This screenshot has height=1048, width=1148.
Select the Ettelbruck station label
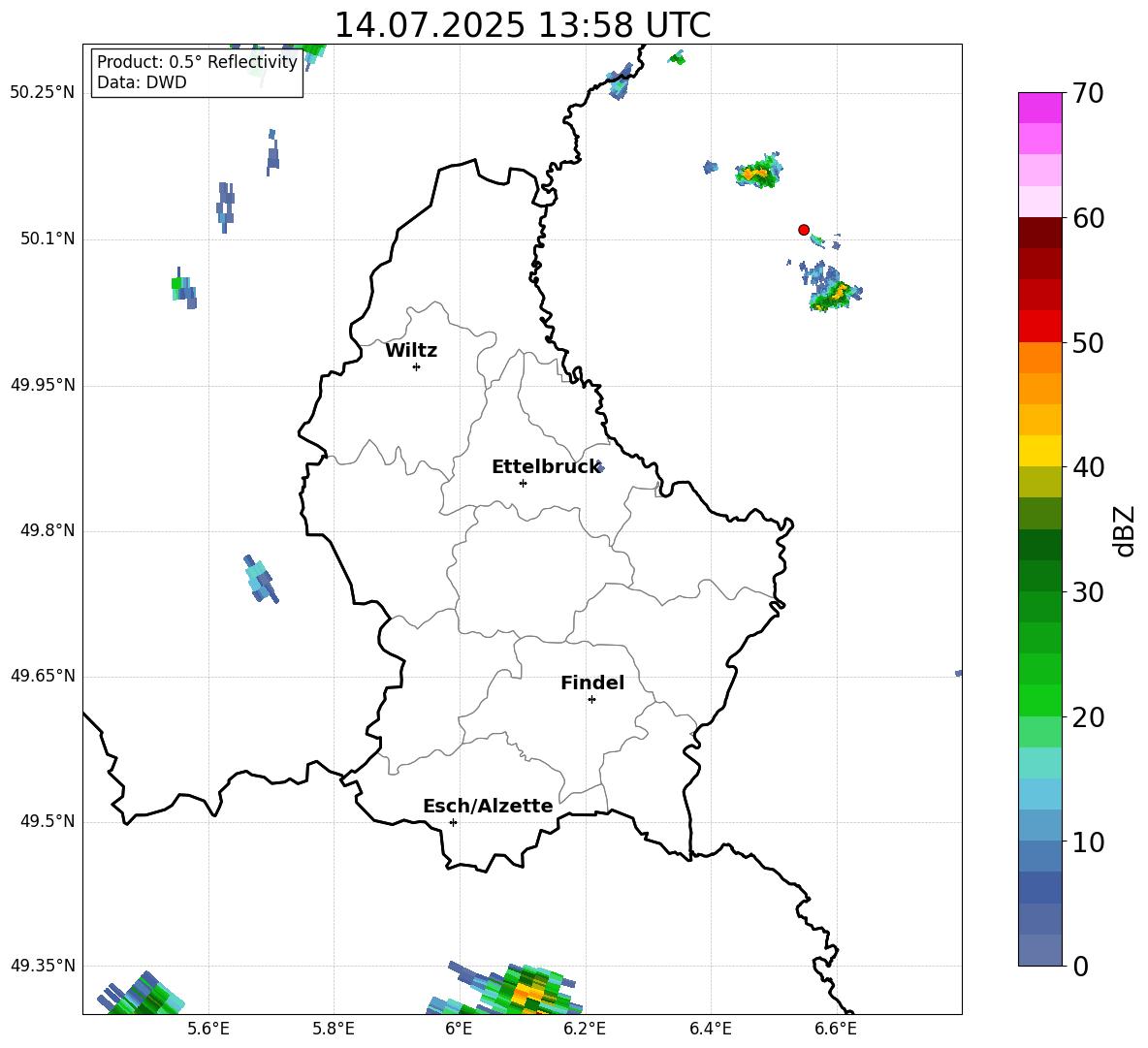pyautogui.click(x=546, y=467)
